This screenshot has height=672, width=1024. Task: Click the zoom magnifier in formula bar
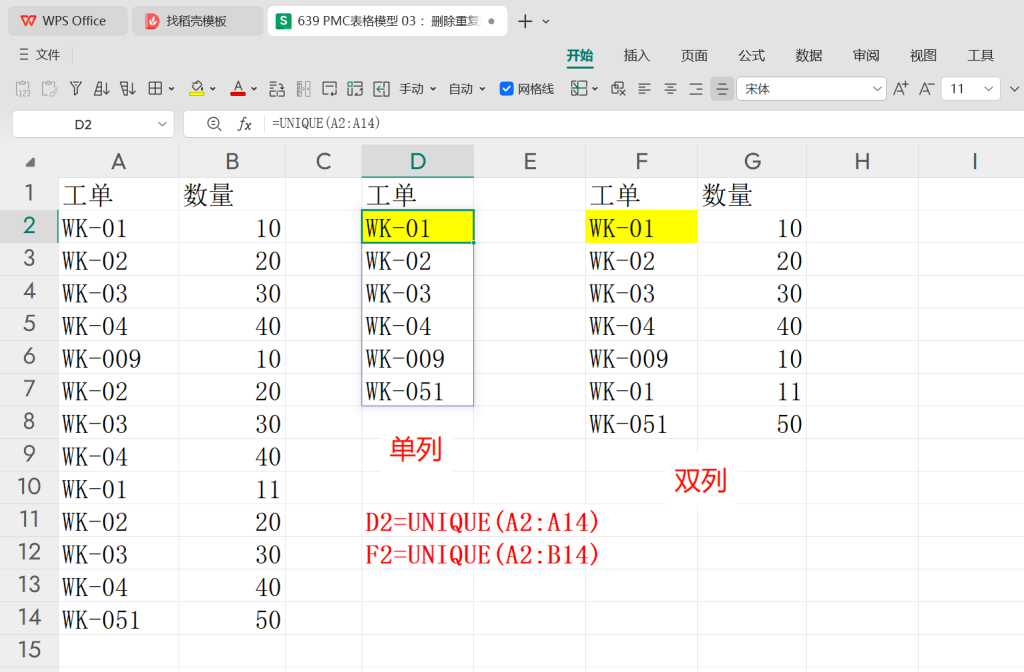point(214,123)
